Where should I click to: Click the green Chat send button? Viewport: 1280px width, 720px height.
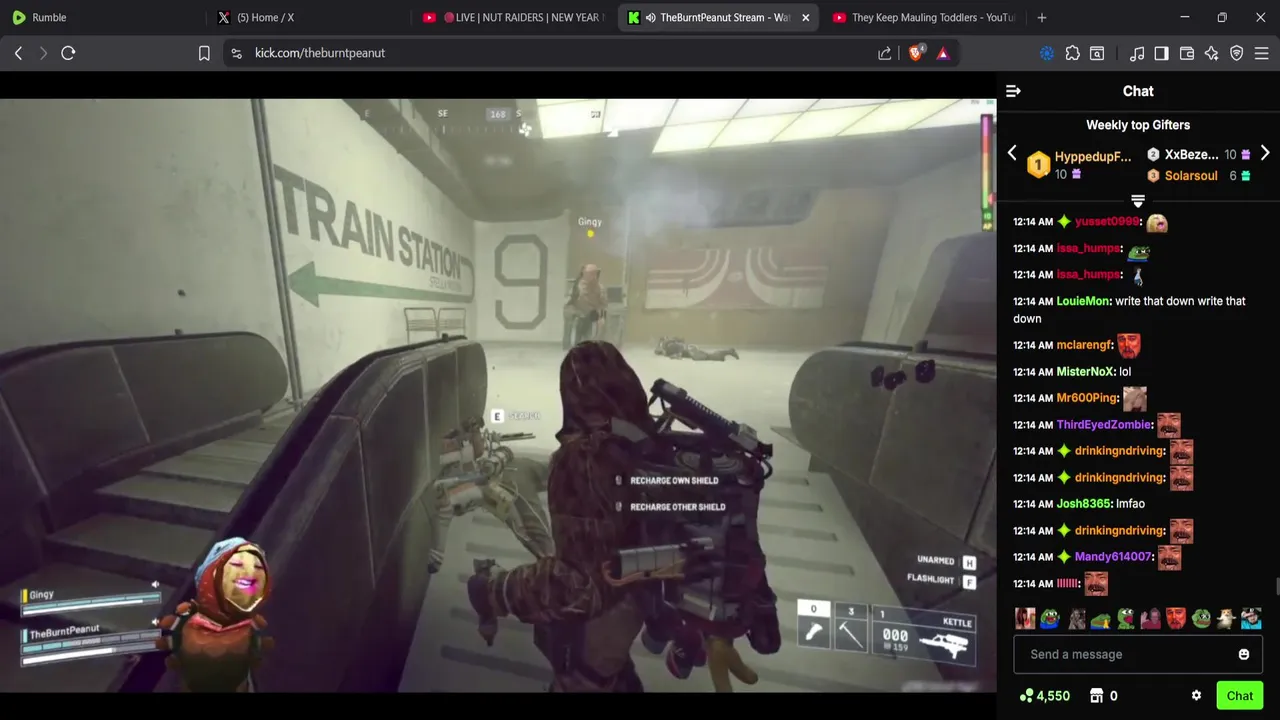1240,696
